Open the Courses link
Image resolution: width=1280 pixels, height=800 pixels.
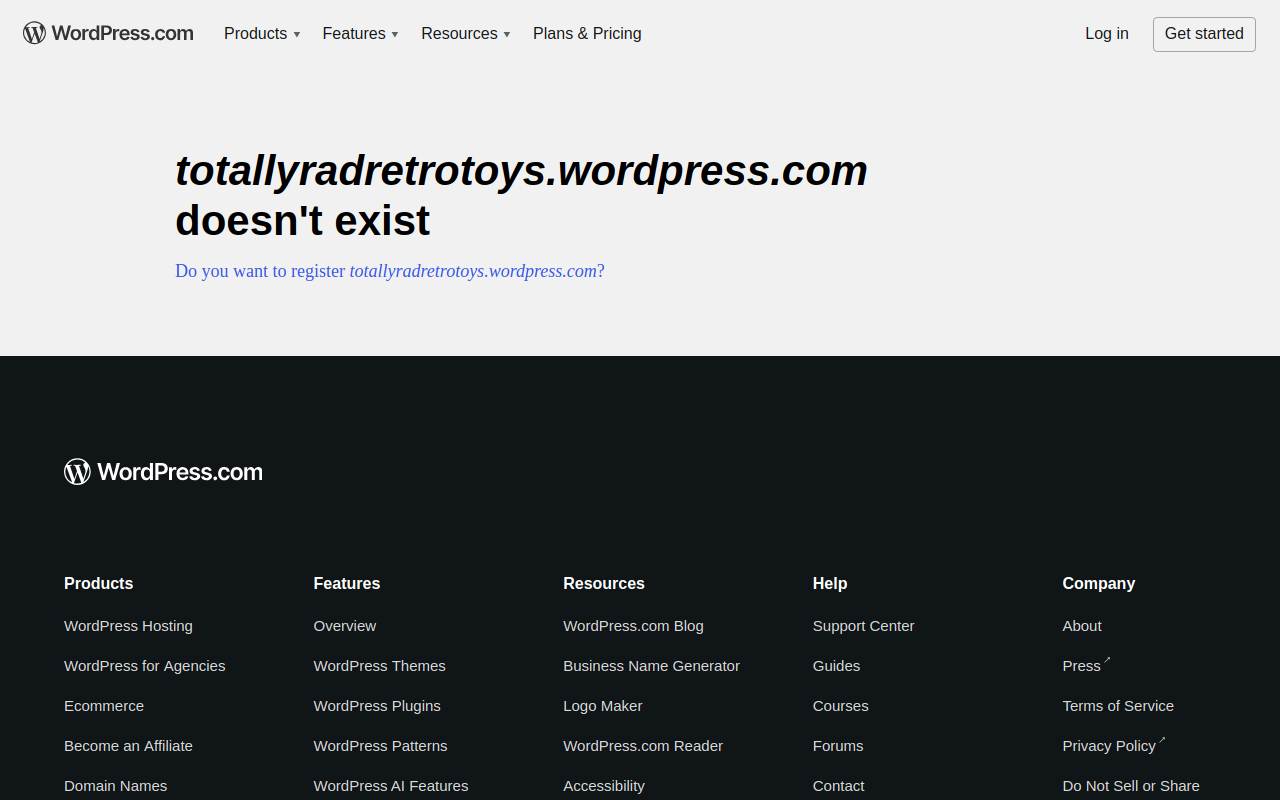(x=841, y=706)
